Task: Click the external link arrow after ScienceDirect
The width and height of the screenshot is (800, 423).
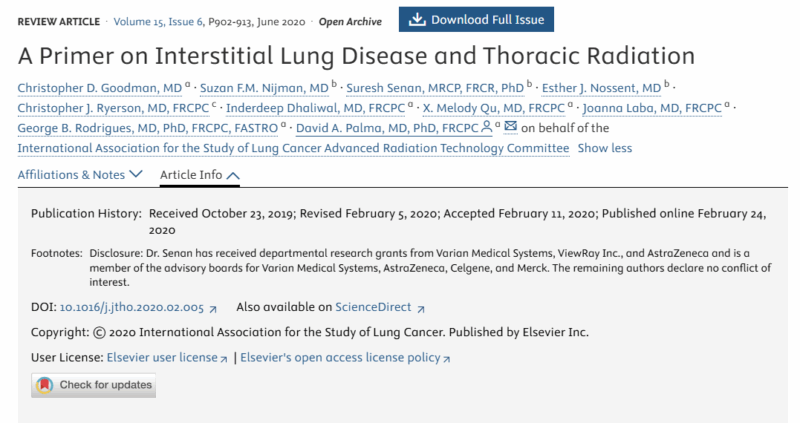Action: coord(420,309)
